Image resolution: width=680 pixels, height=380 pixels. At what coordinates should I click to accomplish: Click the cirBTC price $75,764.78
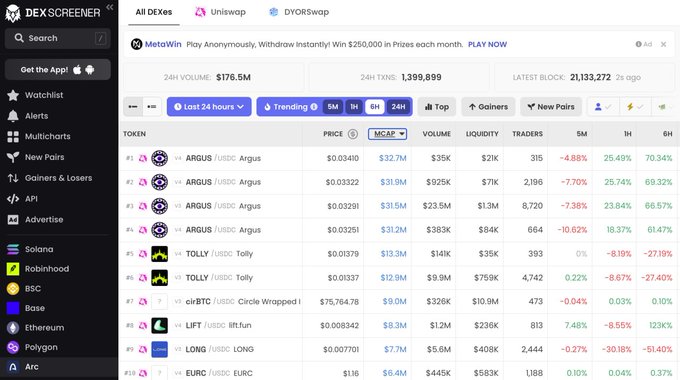339,301
